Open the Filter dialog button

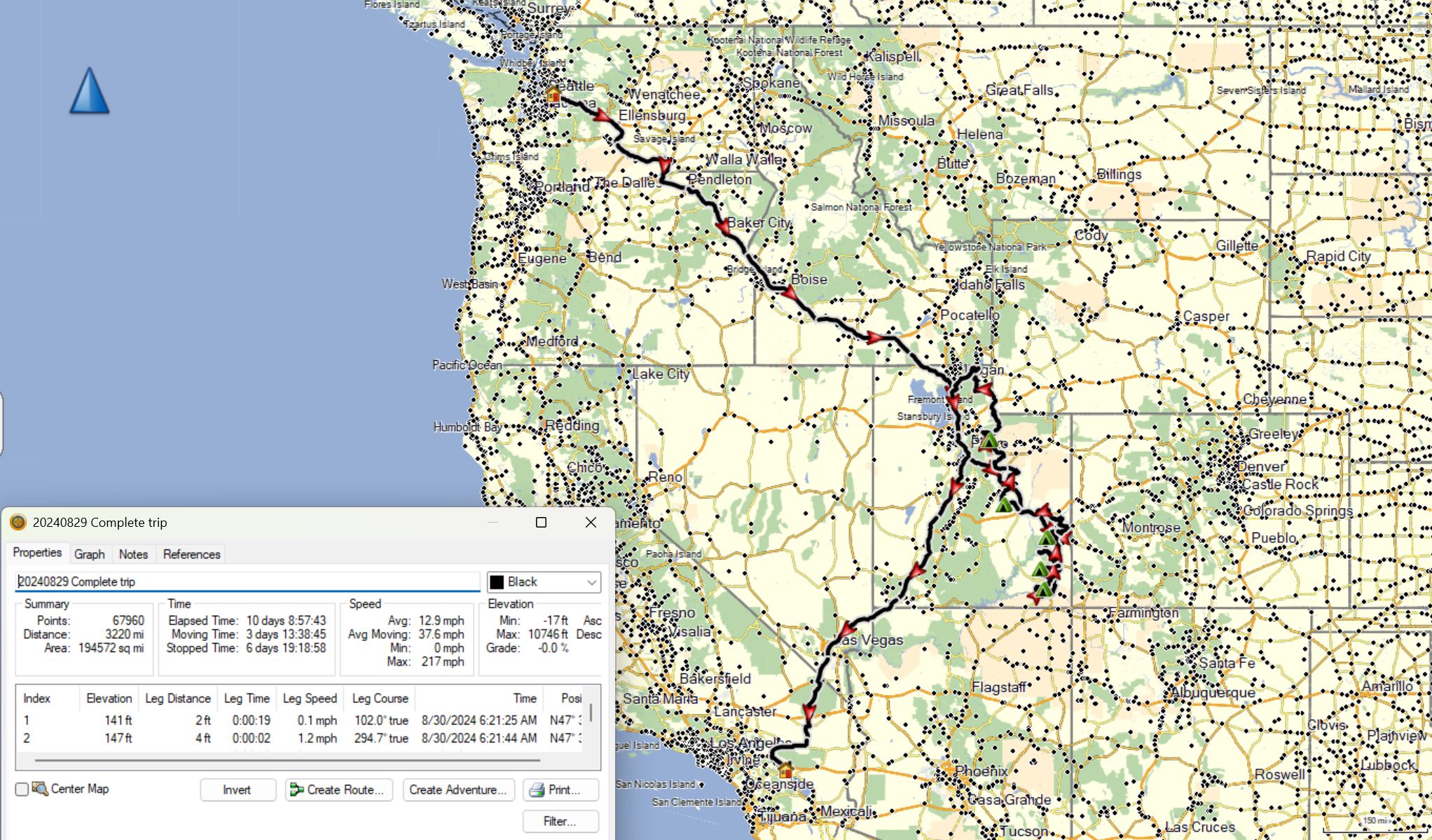click(x=560, y=821)
